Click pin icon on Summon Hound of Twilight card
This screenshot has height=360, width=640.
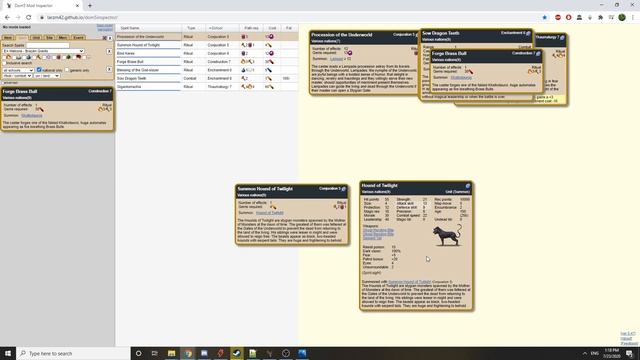344,189
